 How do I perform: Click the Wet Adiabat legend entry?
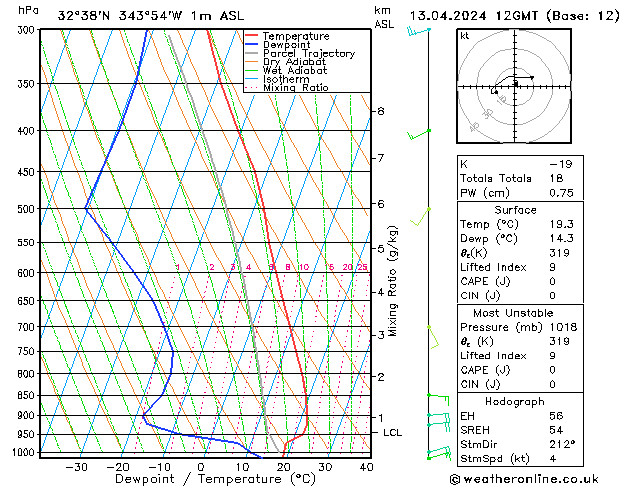click(x=295, y=70)
